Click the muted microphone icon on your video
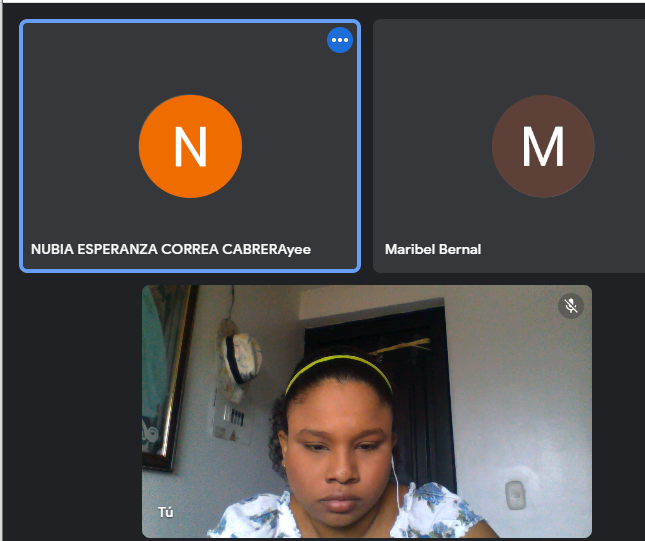The image size is (645, 541). (571, 306)
